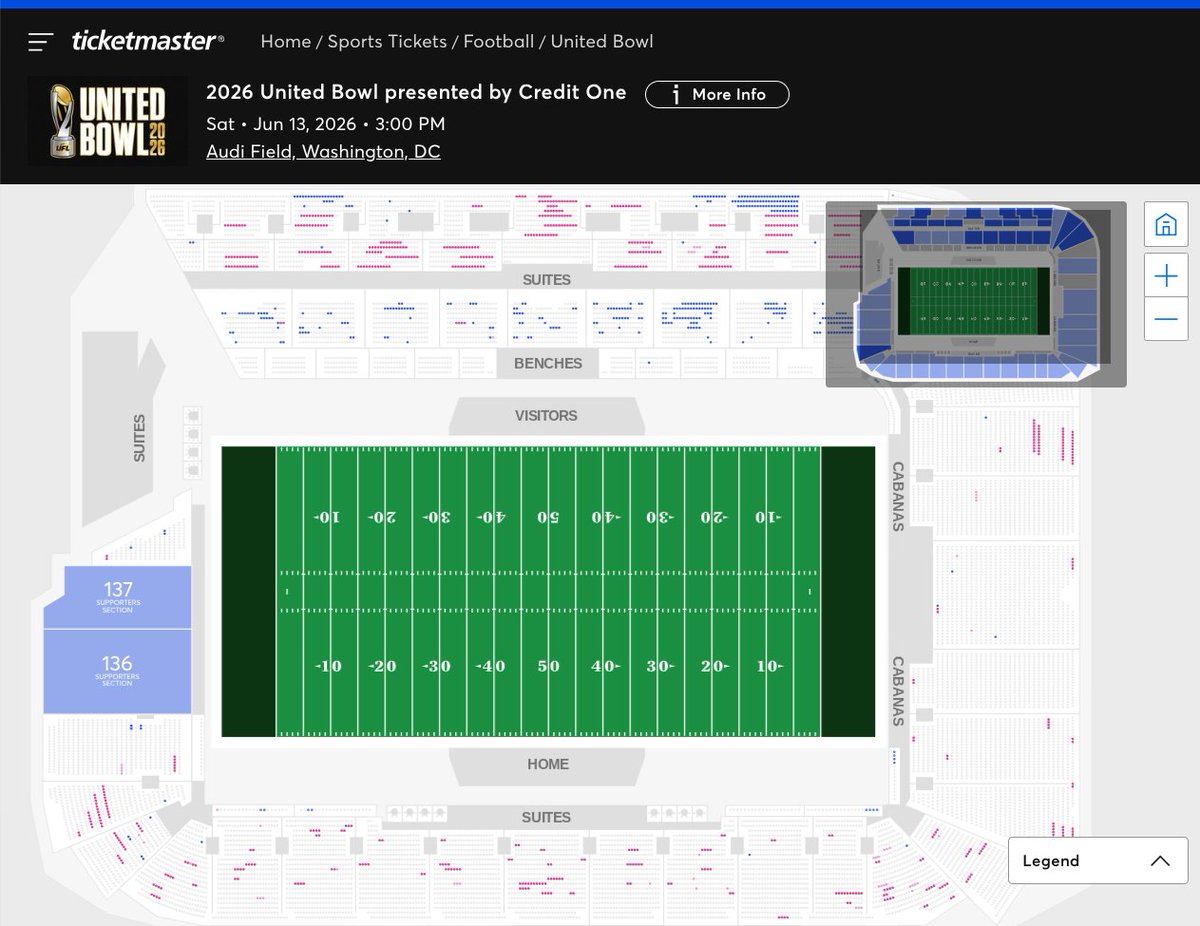
Task: Click the United Bowl 2026 event logo
Action: pyautogui.click(x=107, y=120)
